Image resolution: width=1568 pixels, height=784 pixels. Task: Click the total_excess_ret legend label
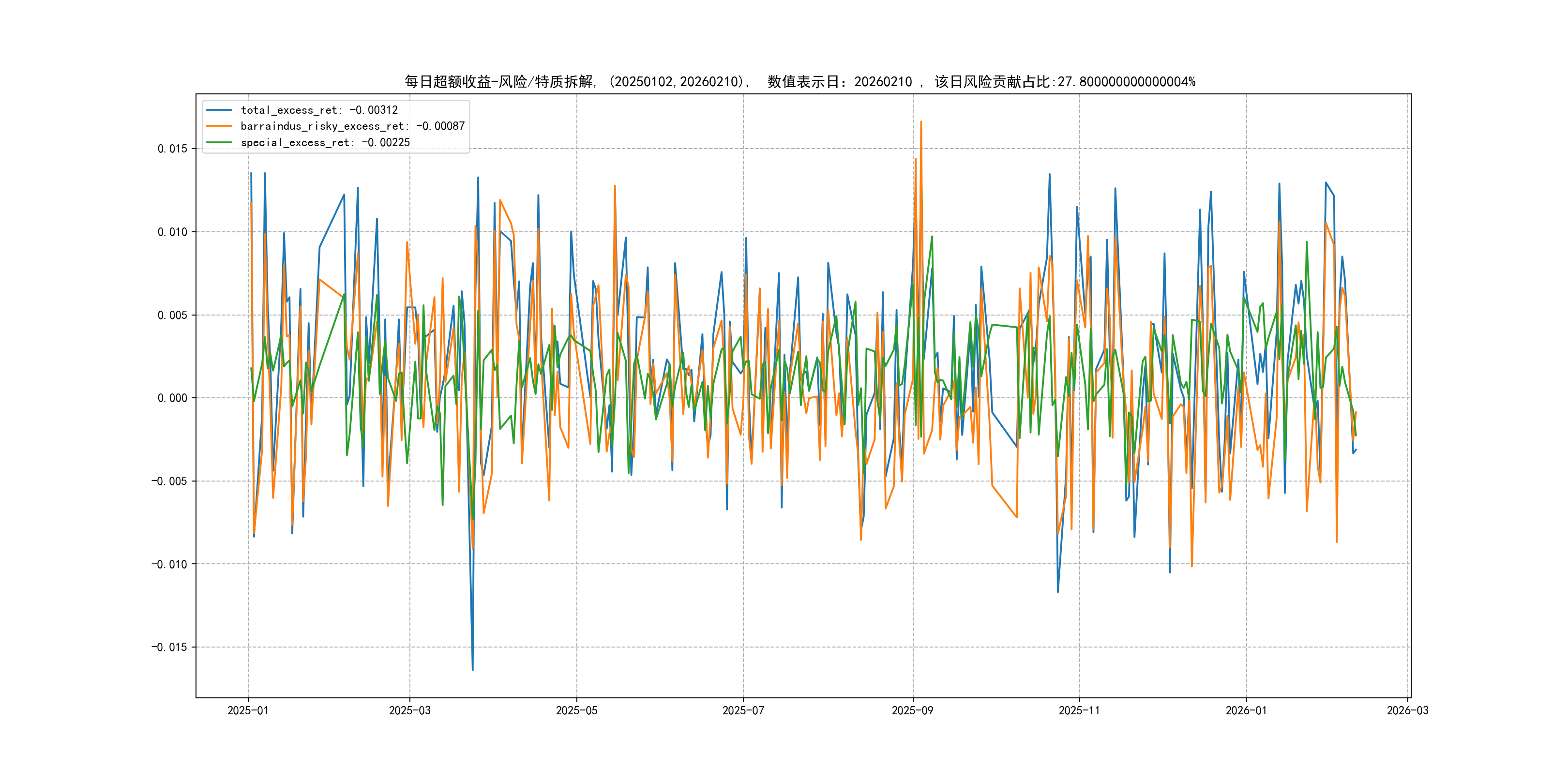pyautogui.click(x=319, y=110)
